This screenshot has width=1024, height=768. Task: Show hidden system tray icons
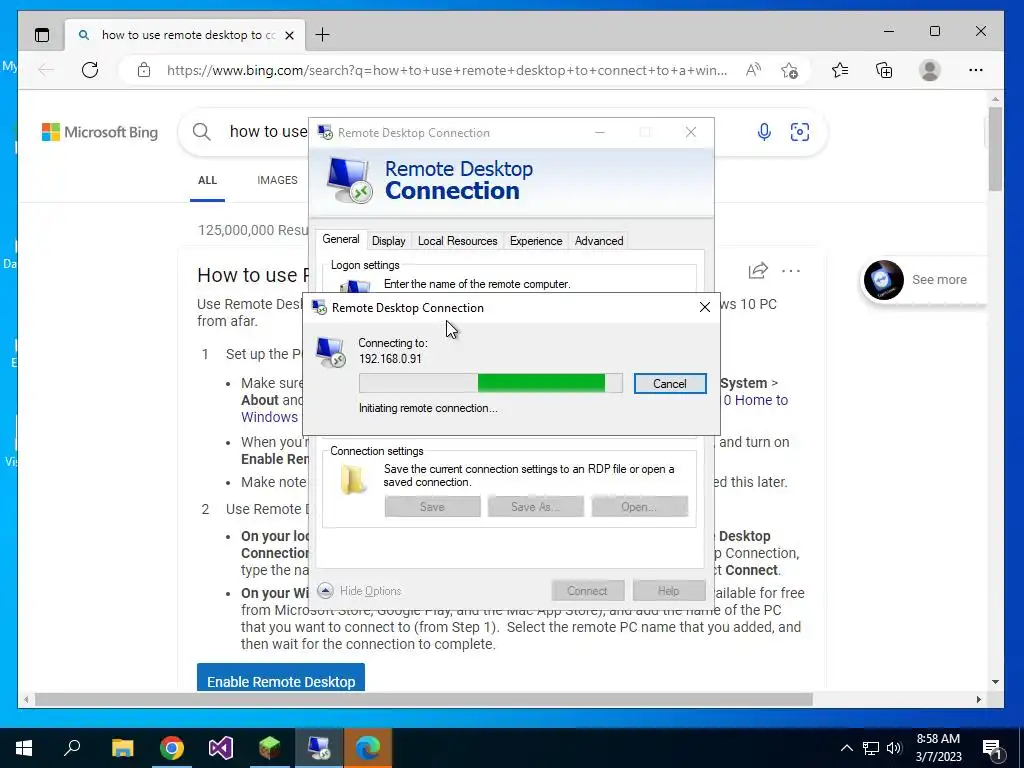pyautogui.click(x=846, y=748)
